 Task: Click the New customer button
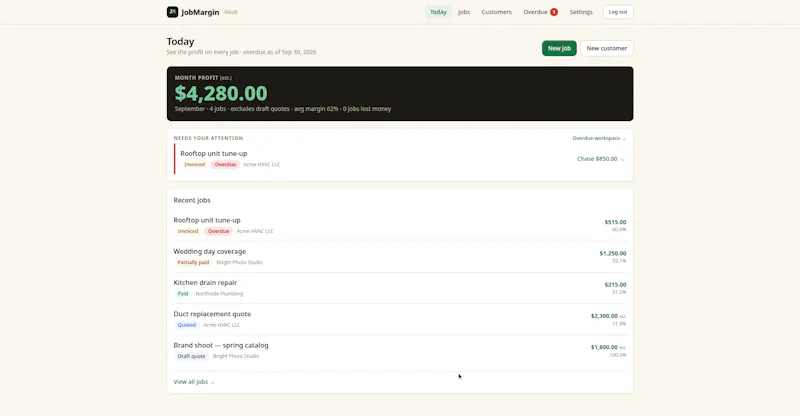[607, 48]
